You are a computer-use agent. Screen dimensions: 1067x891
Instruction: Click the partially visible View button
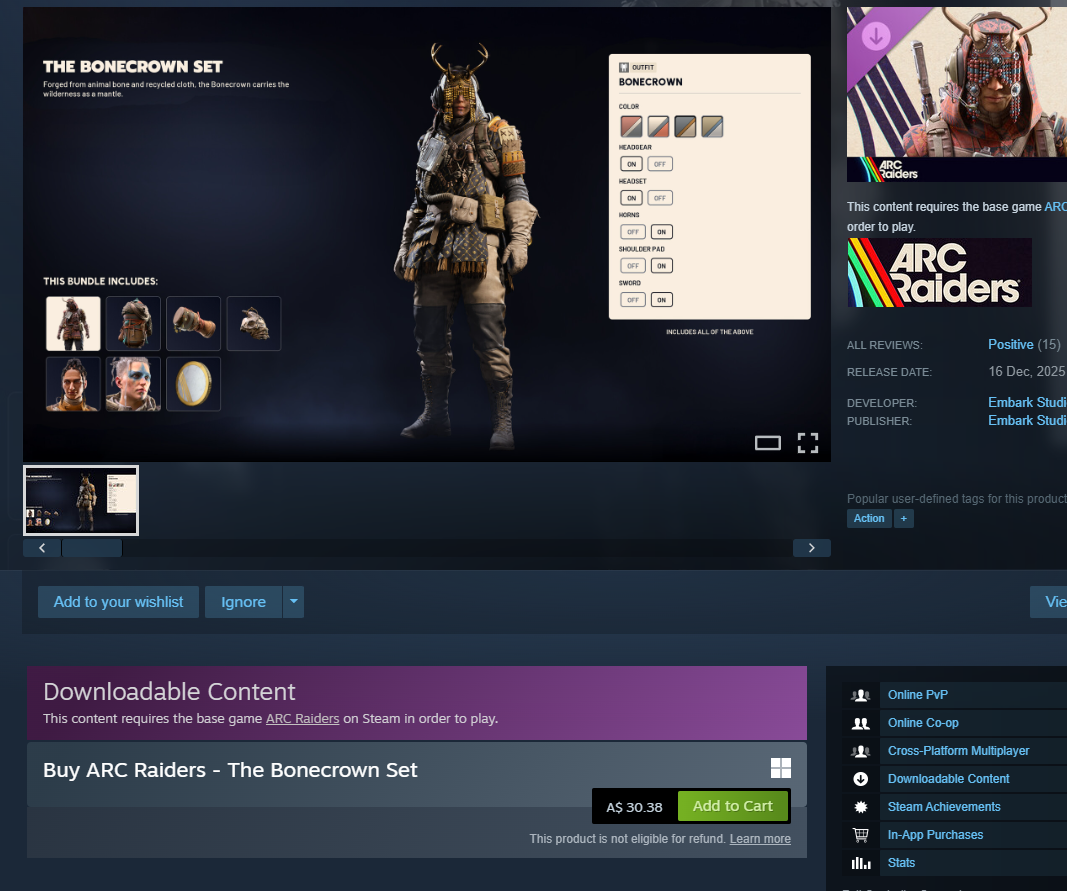(x=1049, y=602)
